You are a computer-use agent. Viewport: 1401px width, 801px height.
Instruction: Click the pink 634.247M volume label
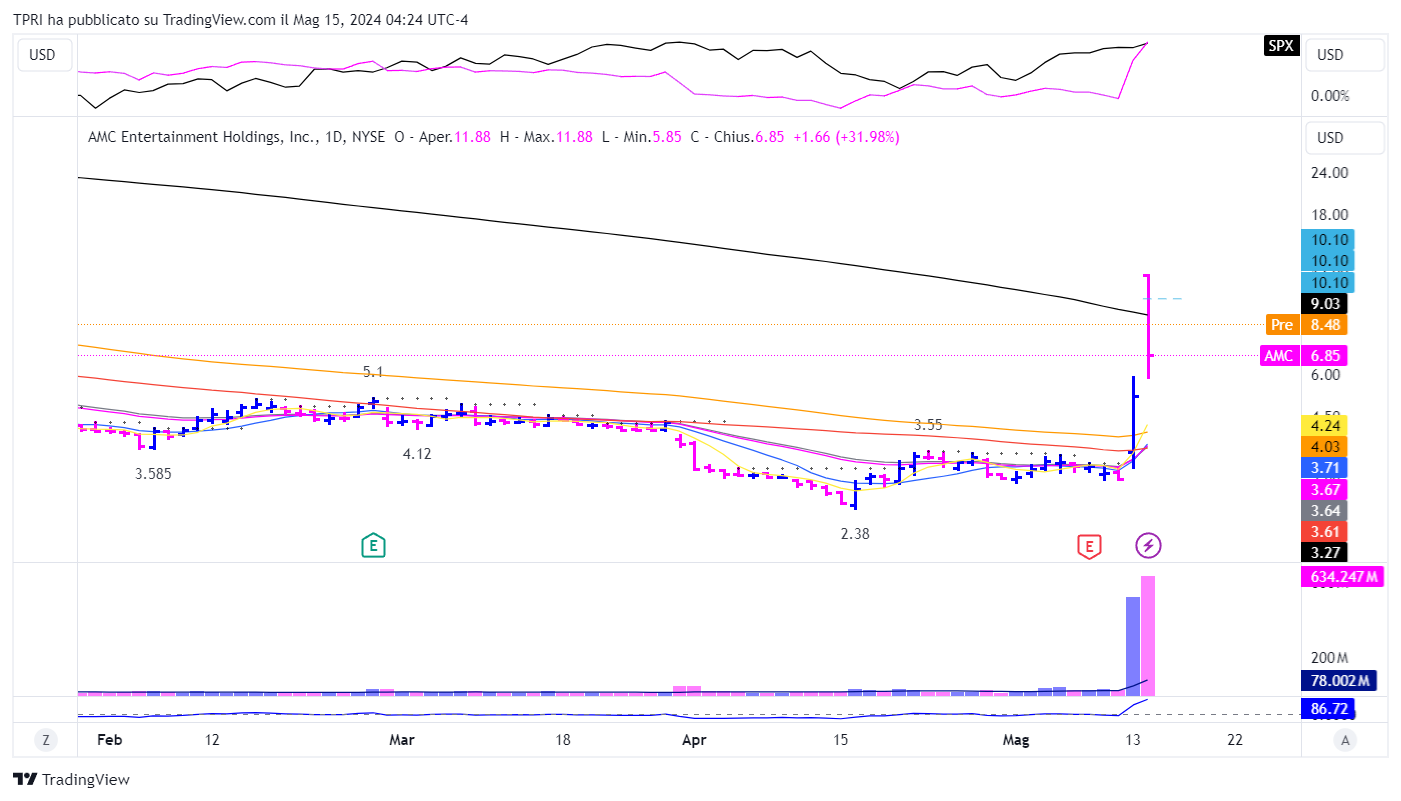click(1342, 576)
